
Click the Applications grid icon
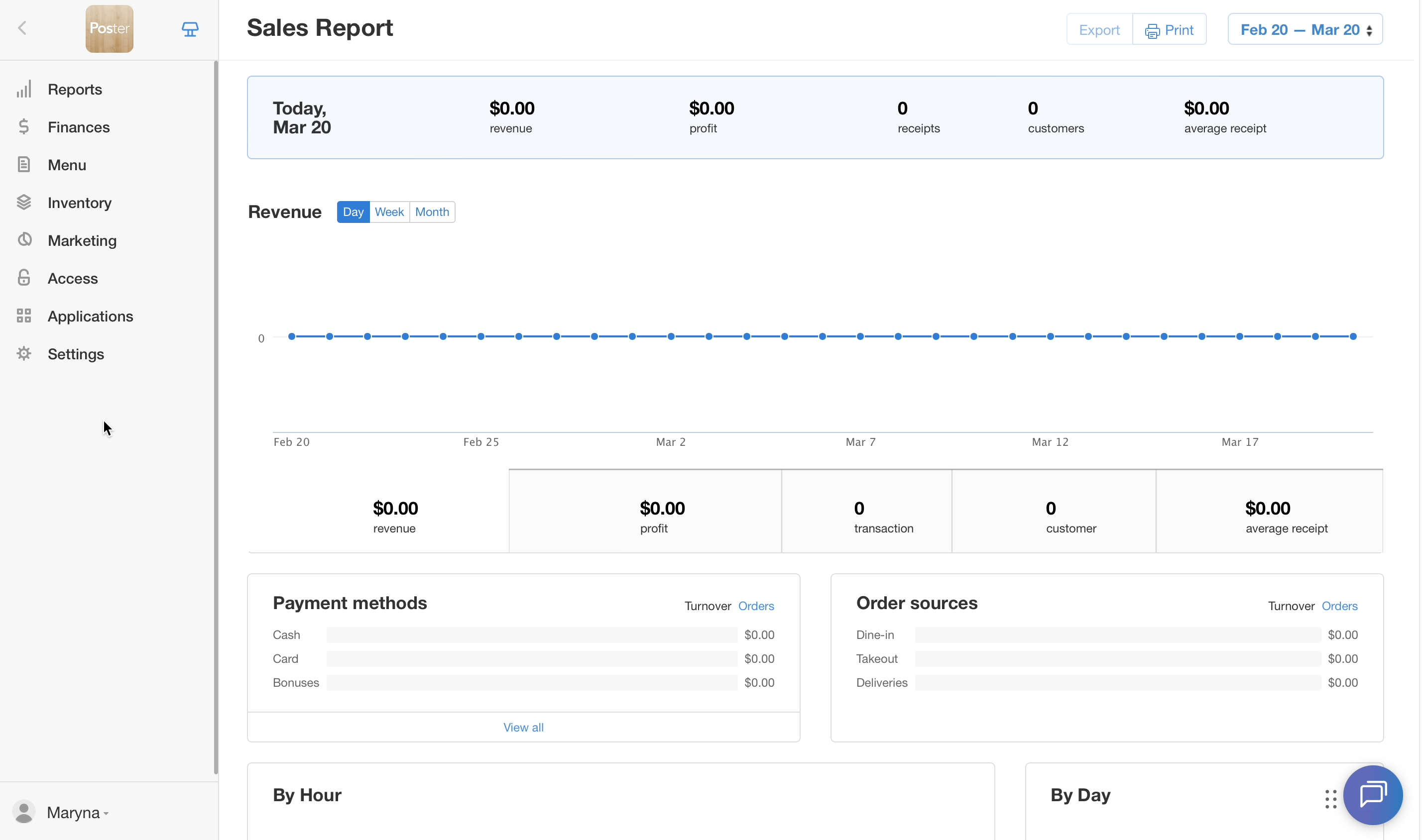pos(24,316)
